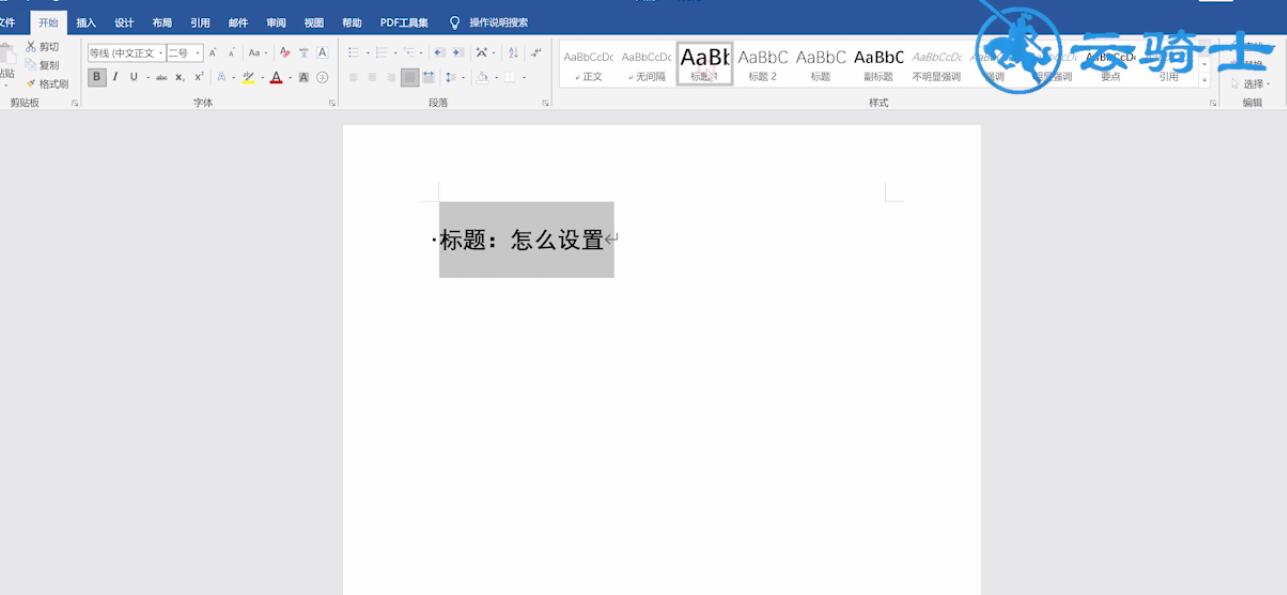1287x595 pixels.
Task: Open Clipboard pane launcher
Action: point(75,103)
